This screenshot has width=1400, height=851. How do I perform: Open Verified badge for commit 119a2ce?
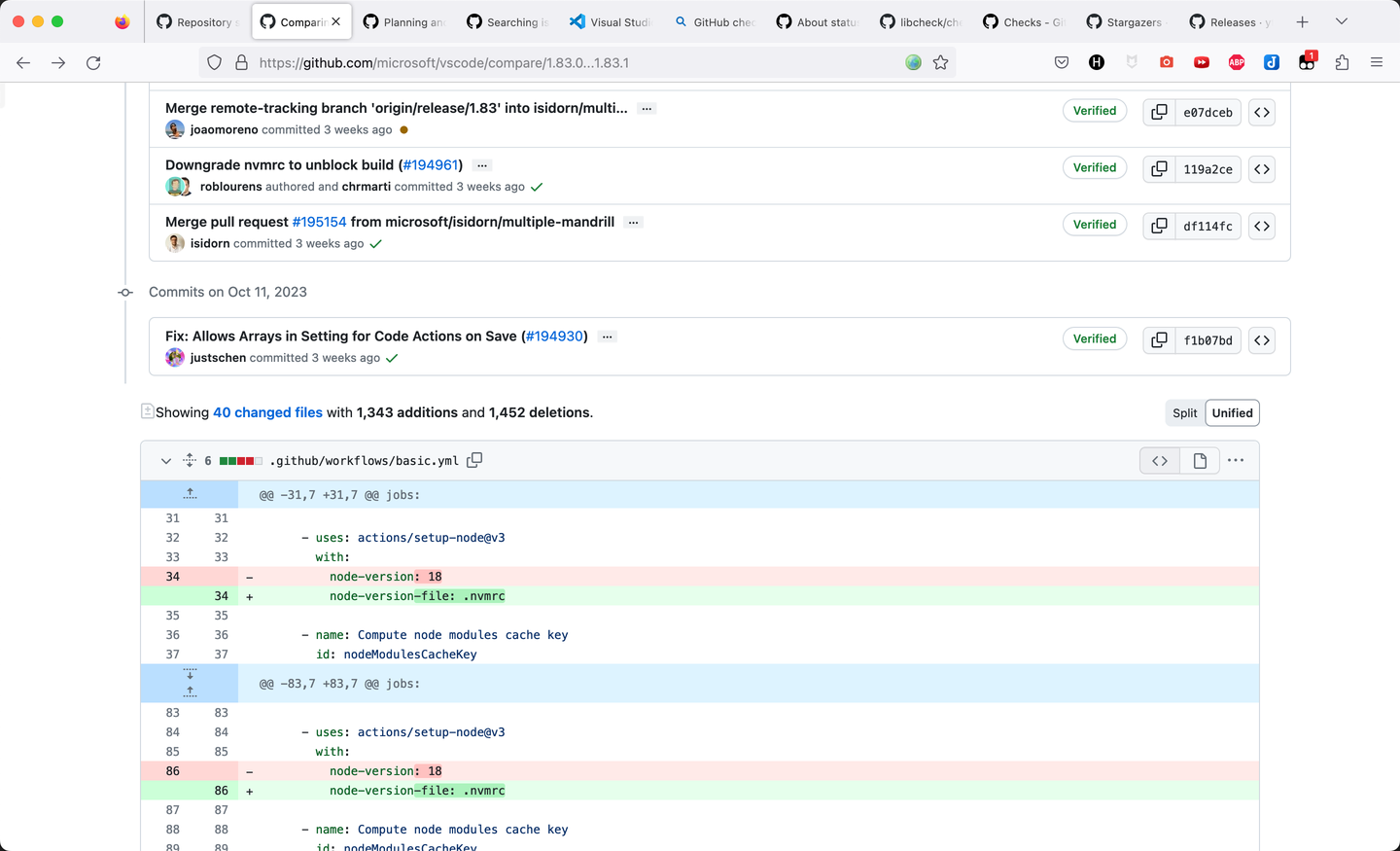pos(1095,167)
